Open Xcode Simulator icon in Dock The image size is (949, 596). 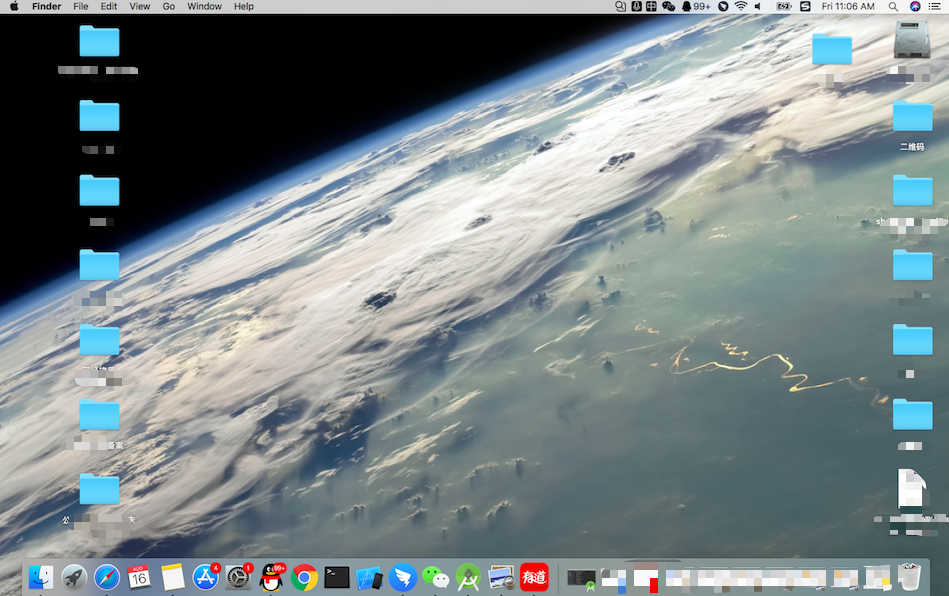369,578
